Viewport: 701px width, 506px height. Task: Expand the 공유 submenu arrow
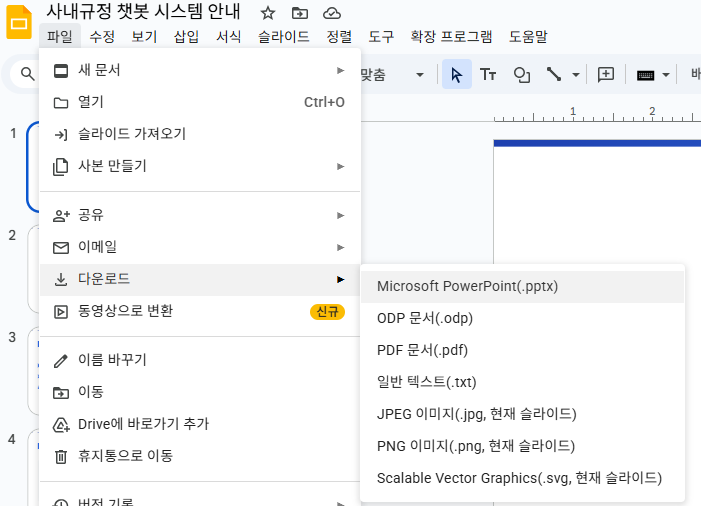[341, 215]
